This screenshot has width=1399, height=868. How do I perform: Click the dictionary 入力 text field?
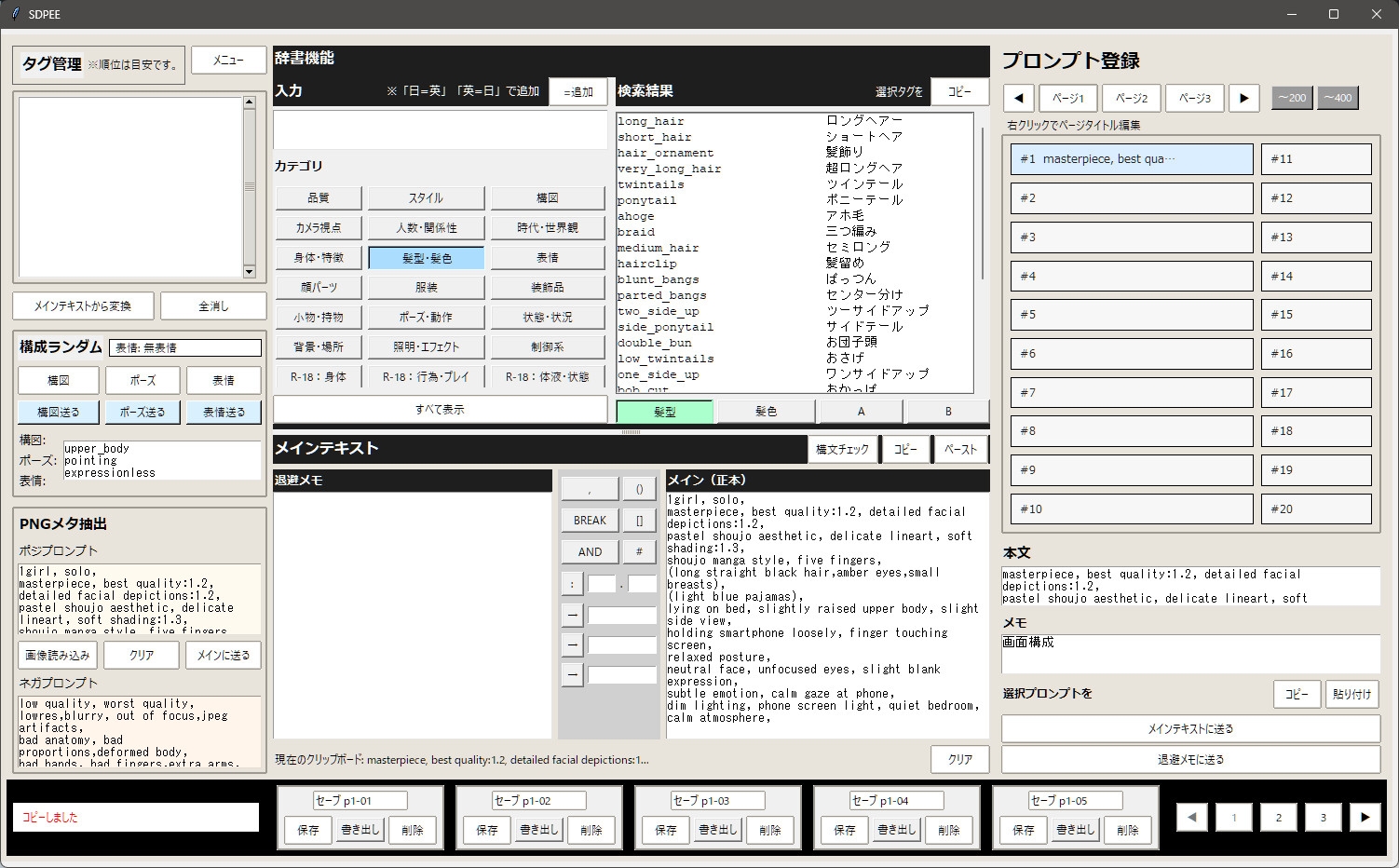pos(440,130)
